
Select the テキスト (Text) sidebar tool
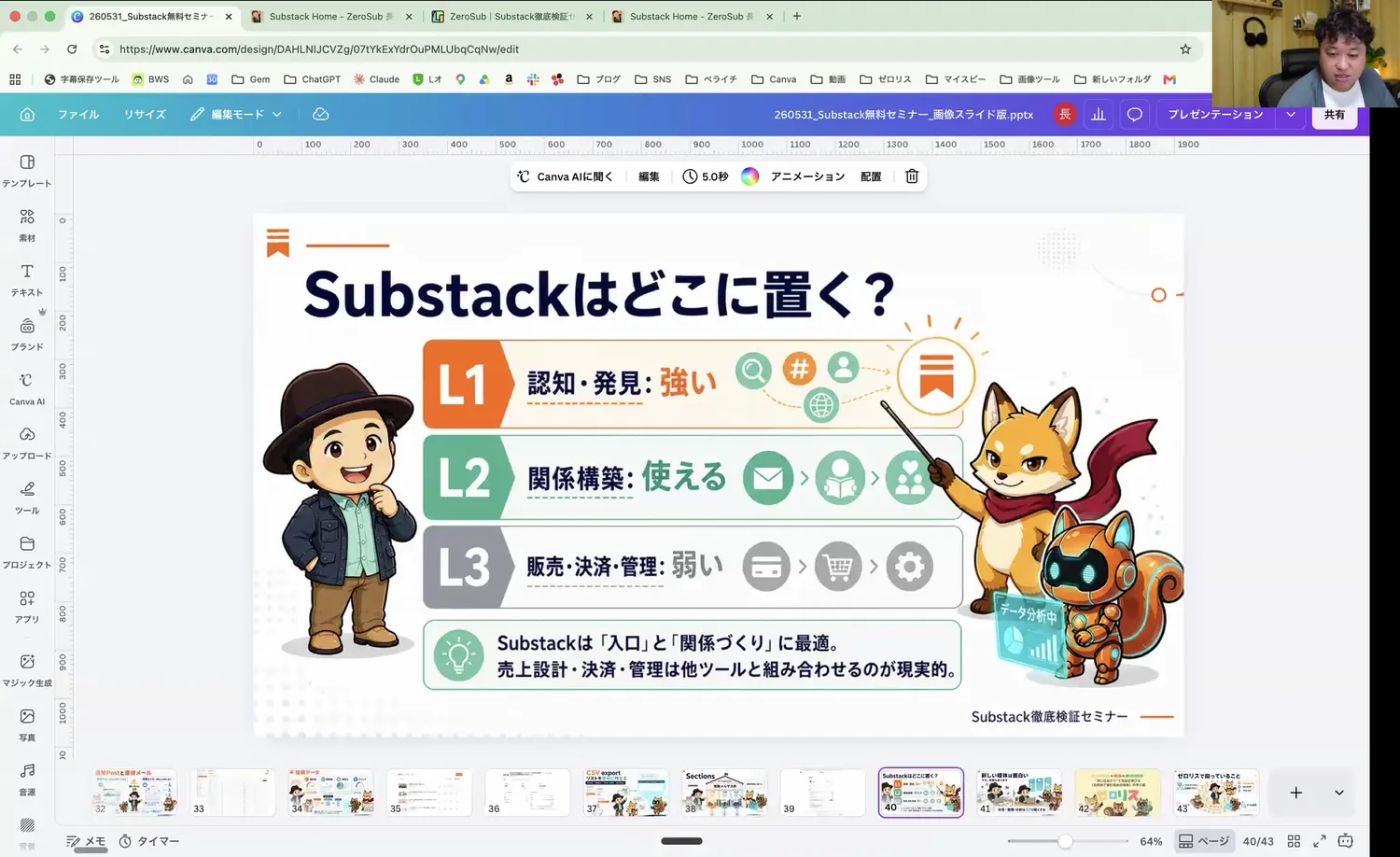pyautogui.click(x=27, y=279)
